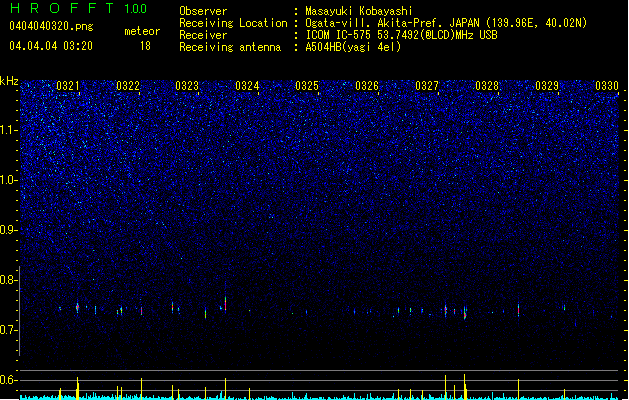
Task: Click the Receiving Location field label
Action: tap(233, 23)
